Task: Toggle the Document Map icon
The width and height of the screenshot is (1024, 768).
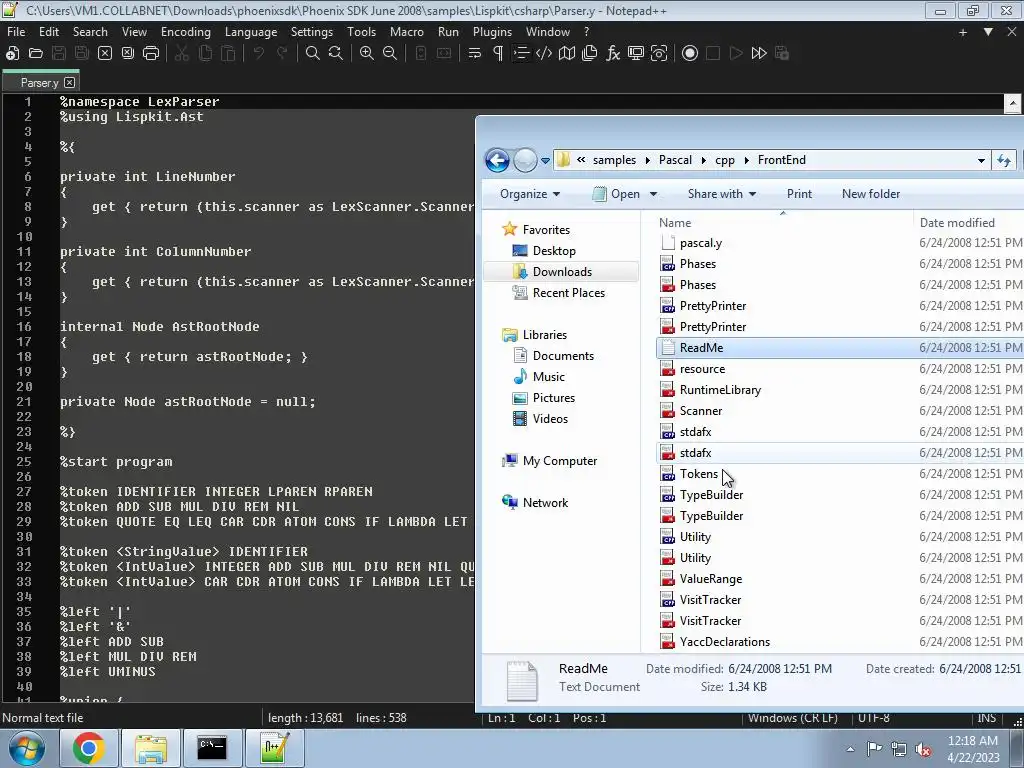Action: [567, 54]
